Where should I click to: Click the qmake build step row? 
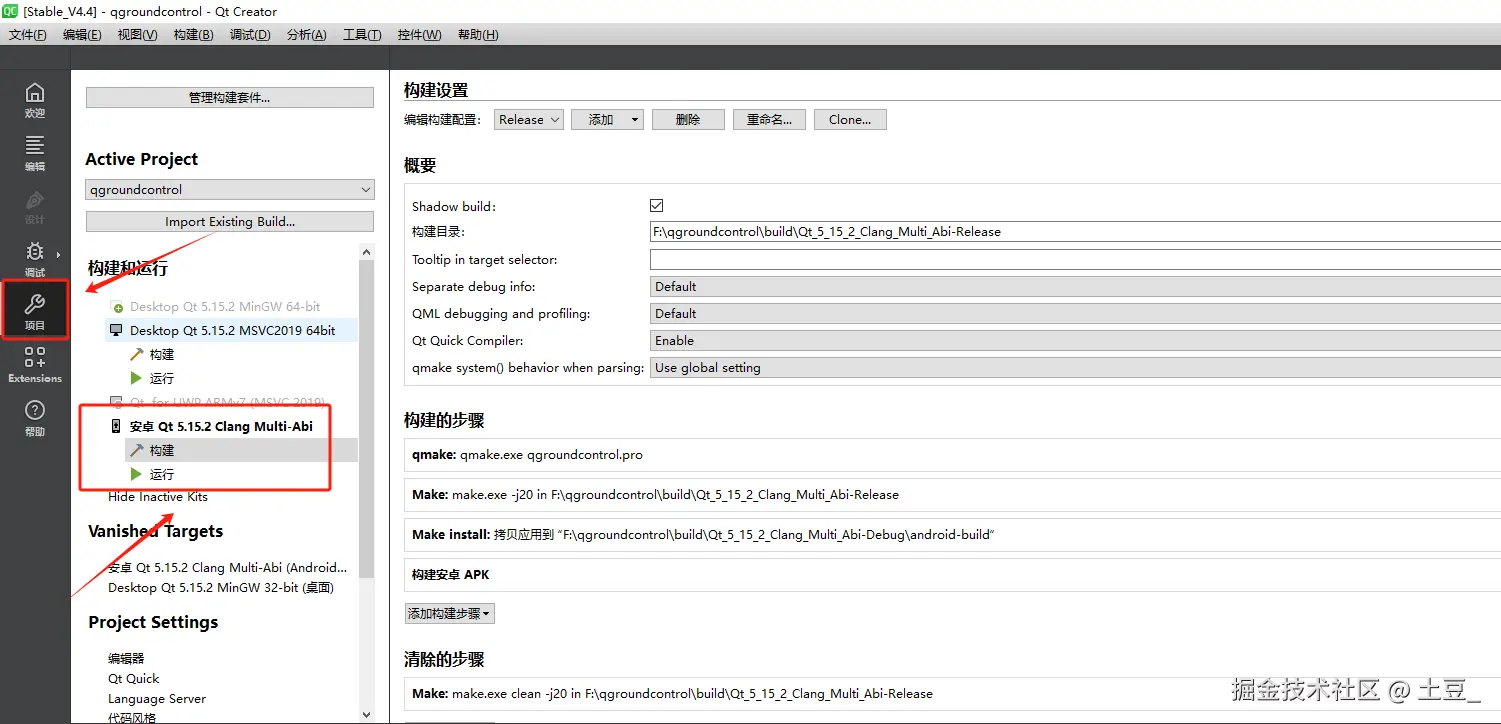click(x=952, y=454)
